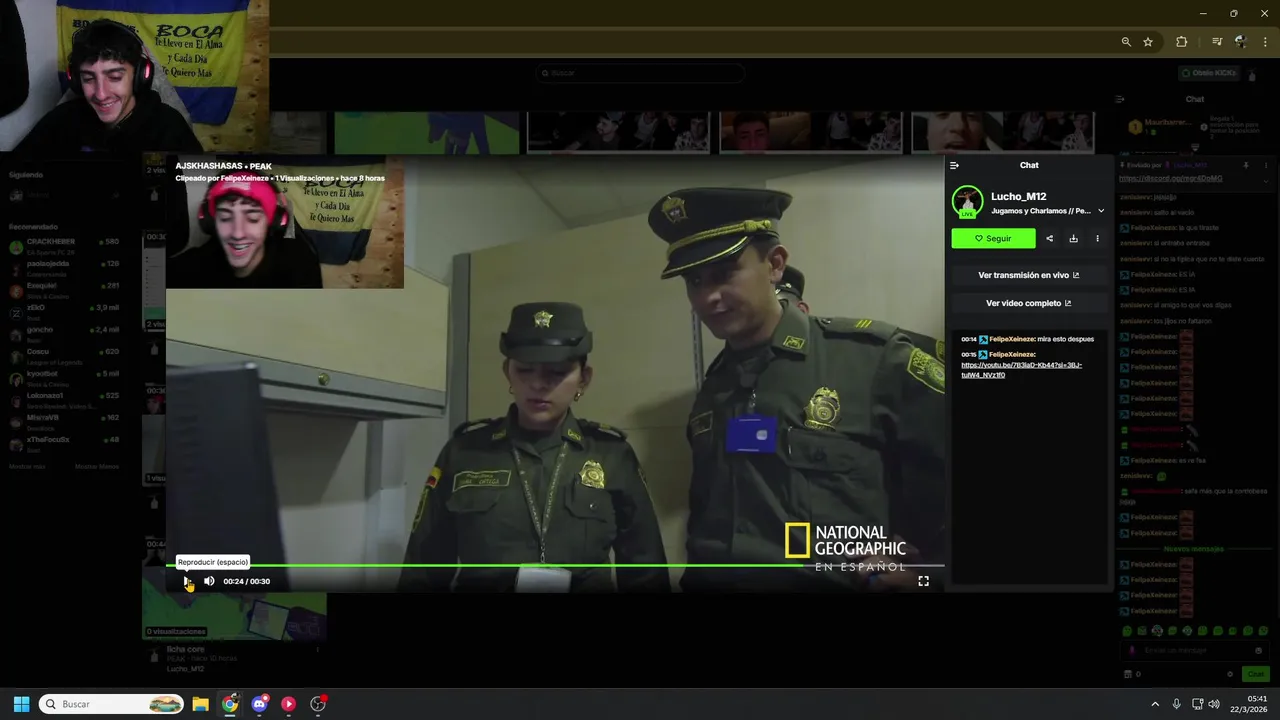Download the clip with download icon

(1073, 238)
